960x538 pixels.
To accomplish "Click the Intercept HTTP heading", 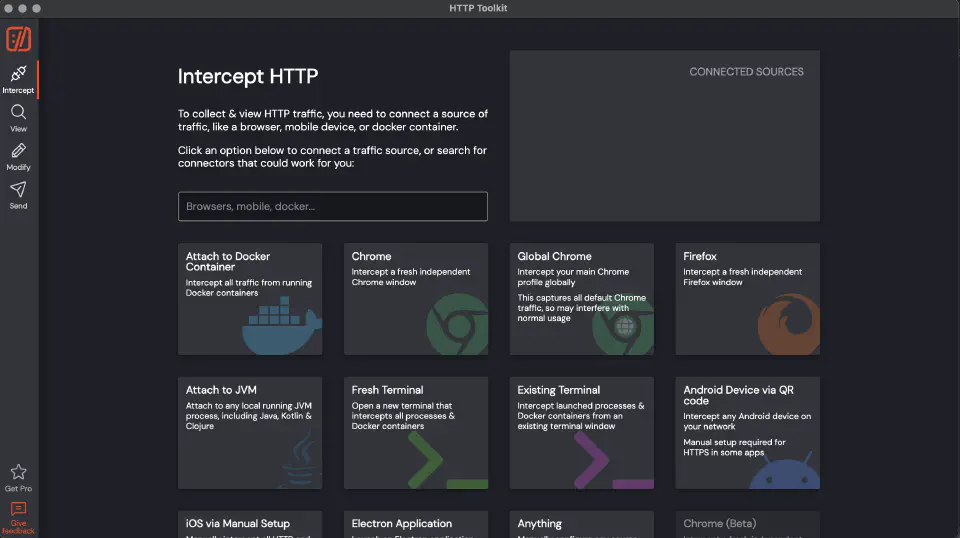I will coord(248,76).
